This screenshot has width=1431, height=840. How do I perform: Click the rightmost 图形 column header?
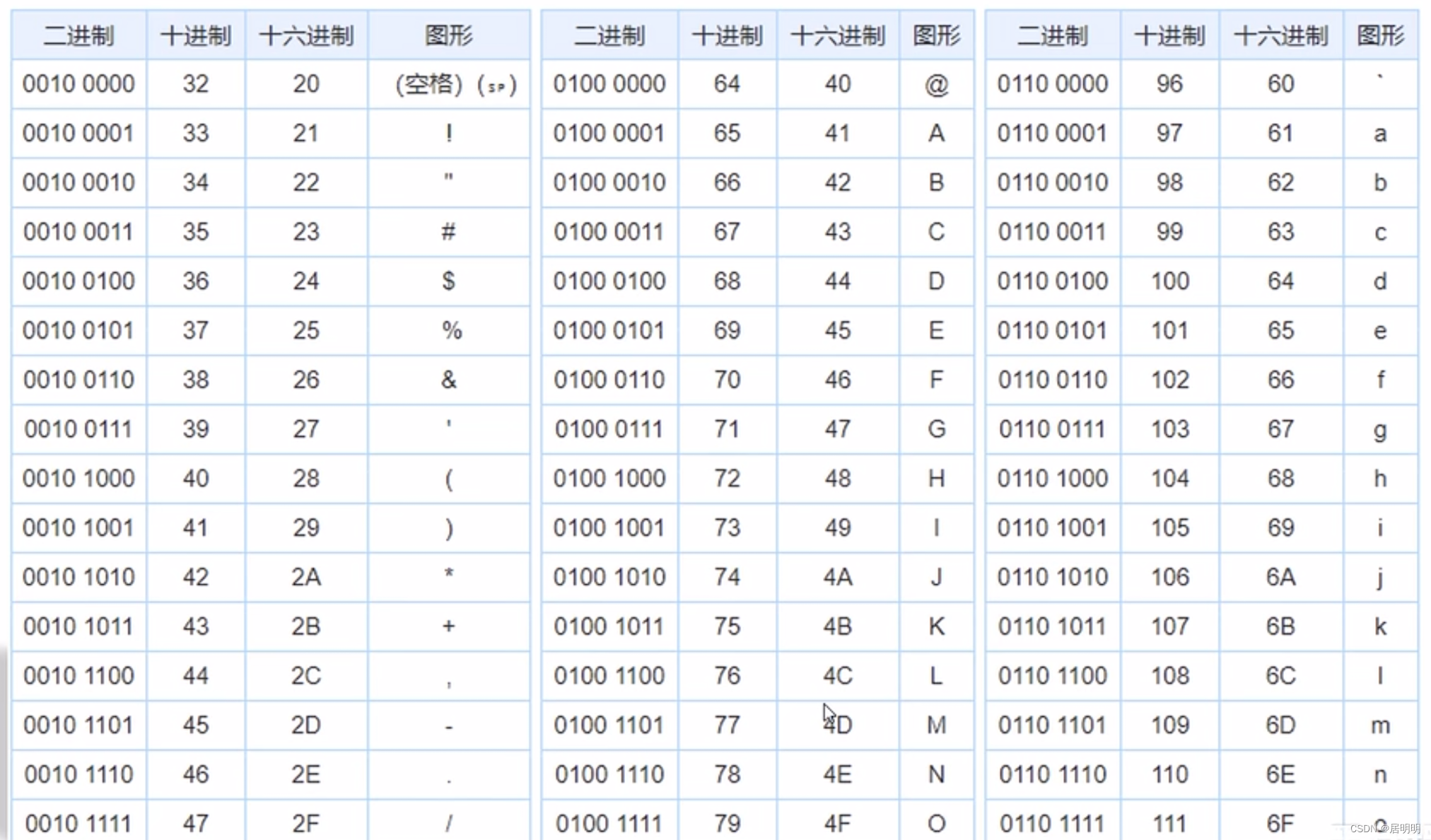tap(1379, 35)
